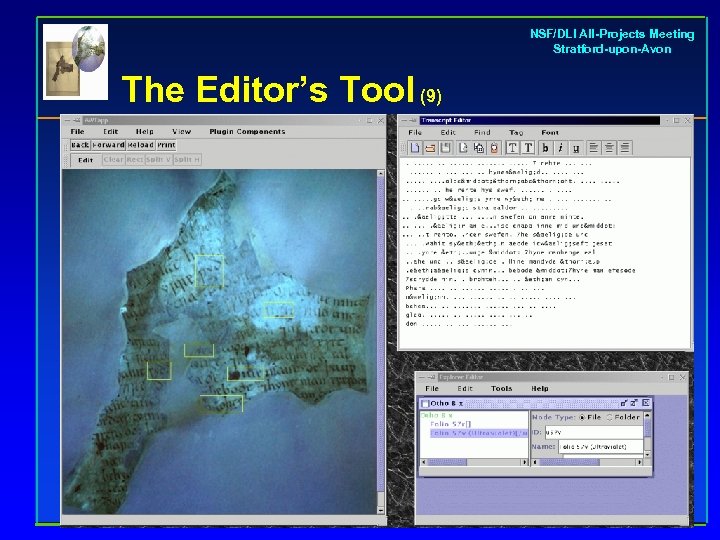Viewport: 720px width, 540px height.
Task: Click properties pane scroll up arrow
Action: (647, 416)
